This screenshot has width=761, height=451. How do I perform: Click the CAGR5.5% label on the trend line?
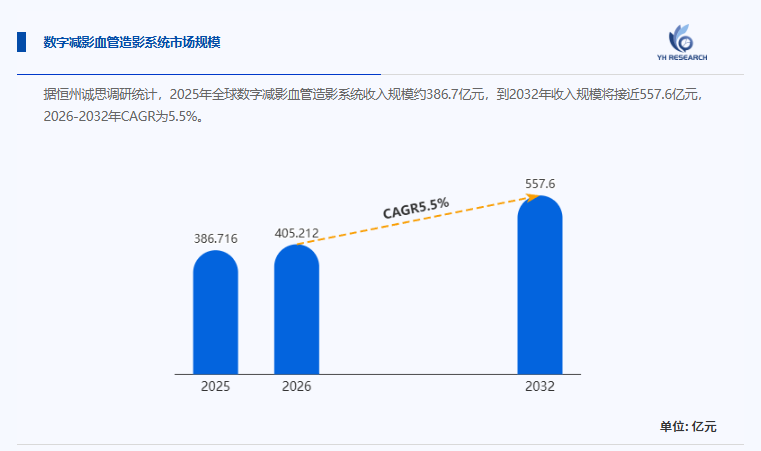click(416, 208)
